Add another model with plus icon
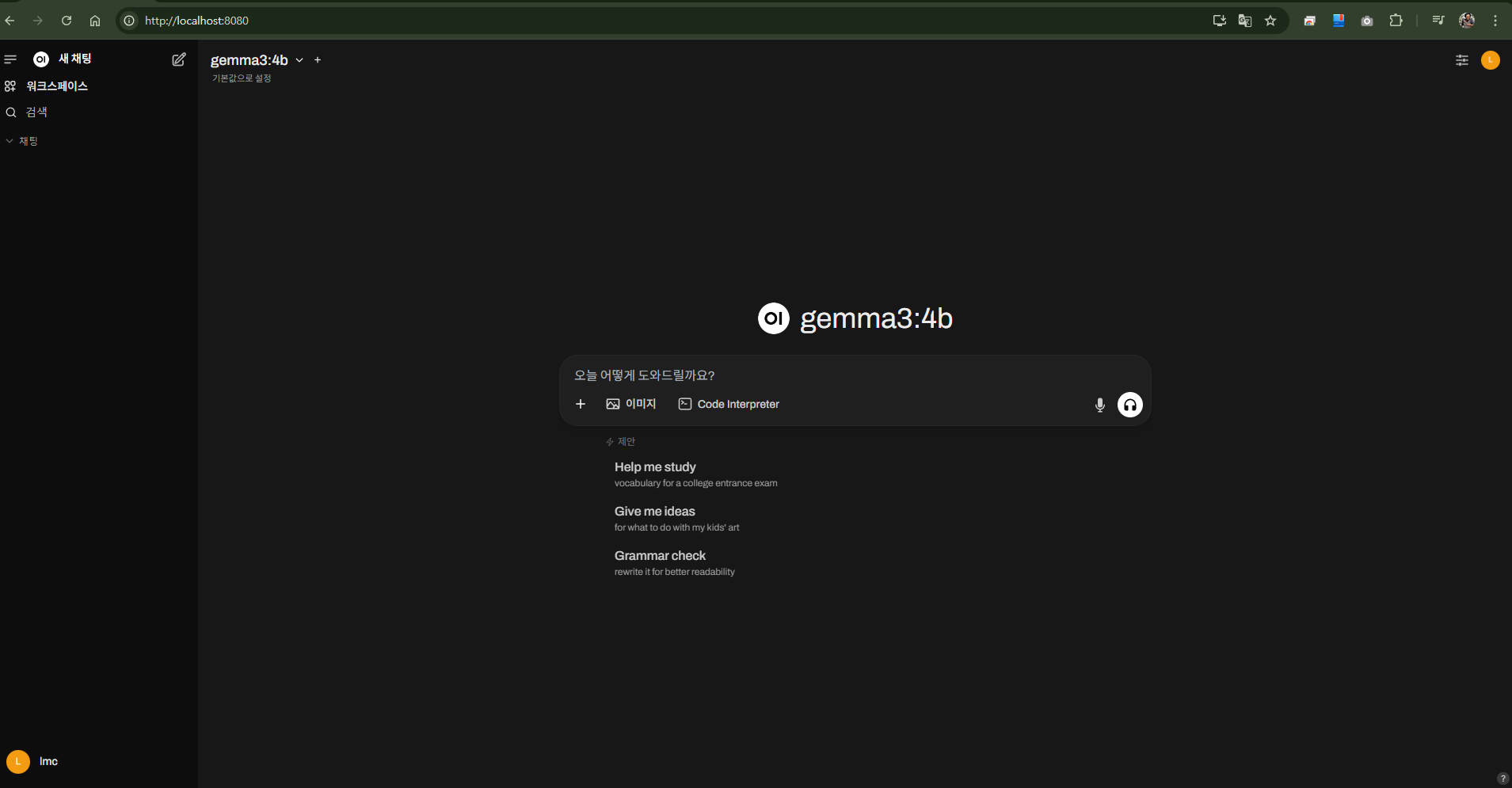 pos(318,60)
